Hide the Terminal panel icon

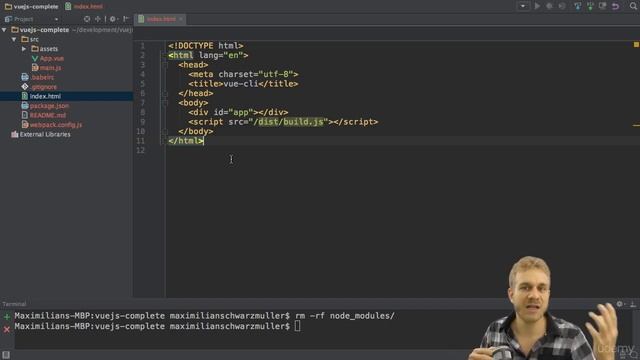633,304
